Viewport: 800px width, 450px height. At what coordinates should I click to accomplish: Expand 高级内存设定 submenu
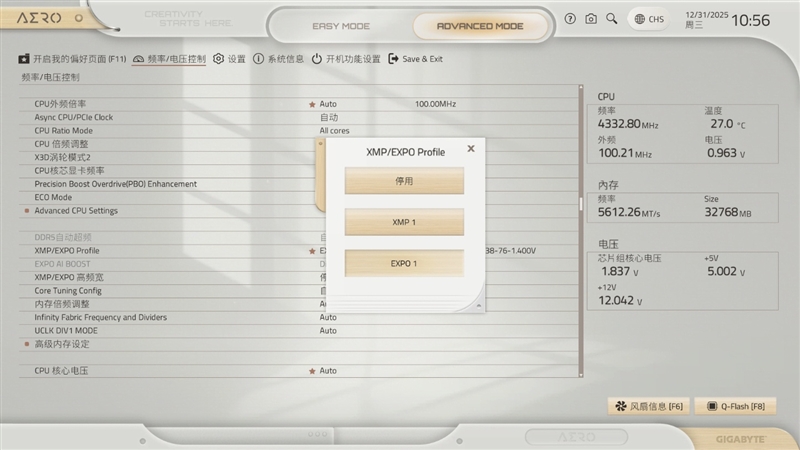click(62, 344)
